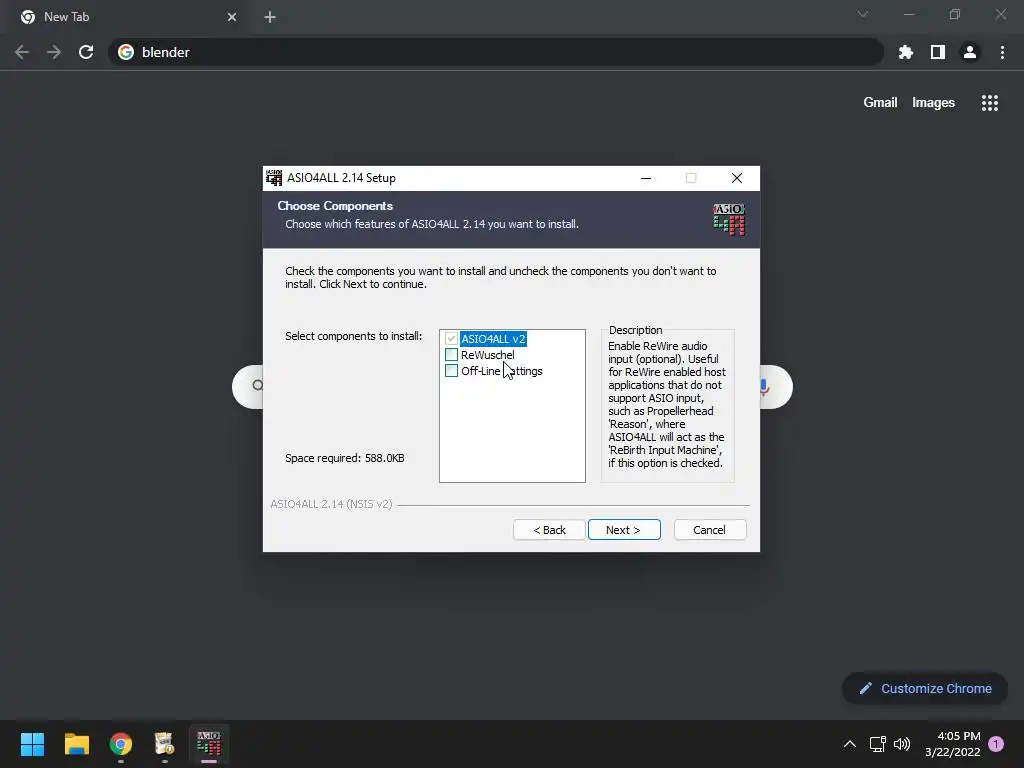Viewport: 1024px width, 768px height.
Task: Open the Images link
Action: point(933,103)
